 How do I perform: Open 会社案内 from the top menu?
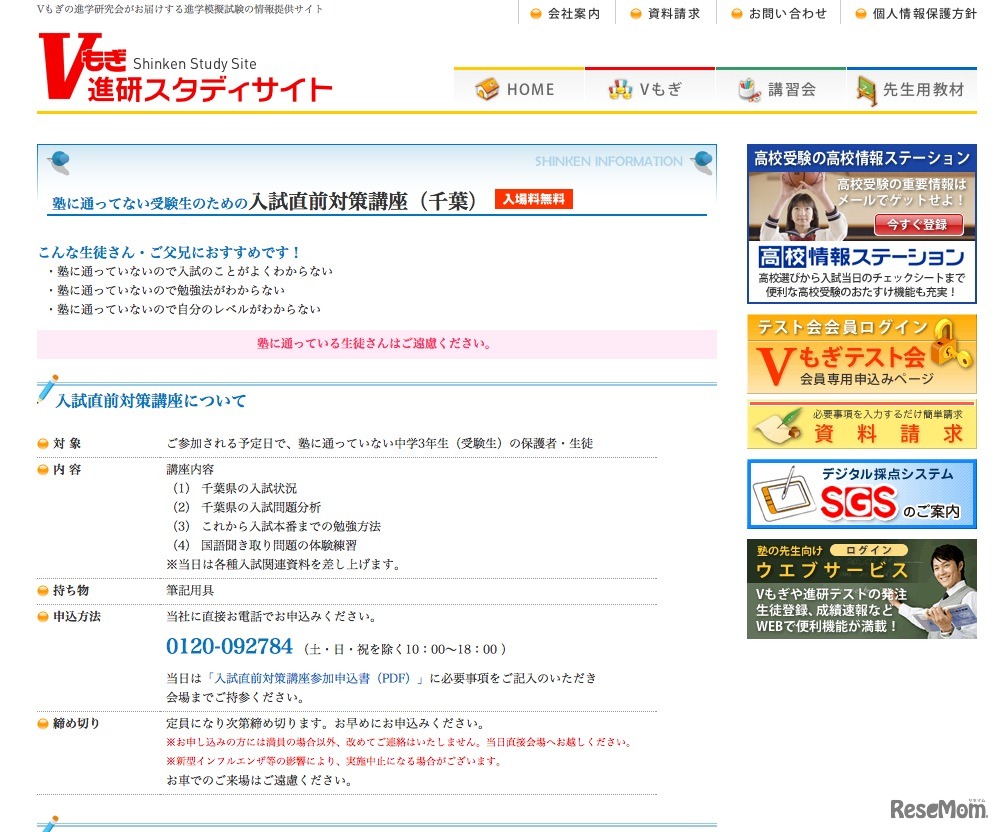coord(569,13)
